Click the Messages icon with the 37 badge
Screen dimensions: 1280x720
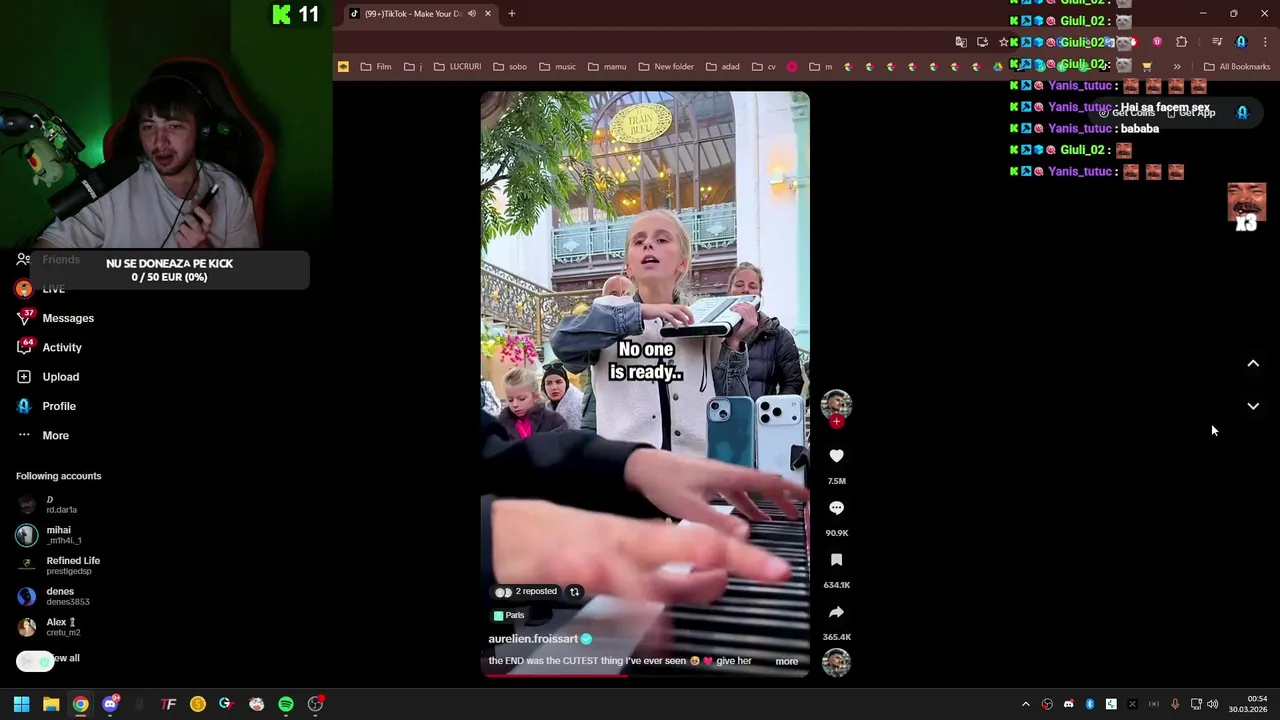[x=24, y=318]
